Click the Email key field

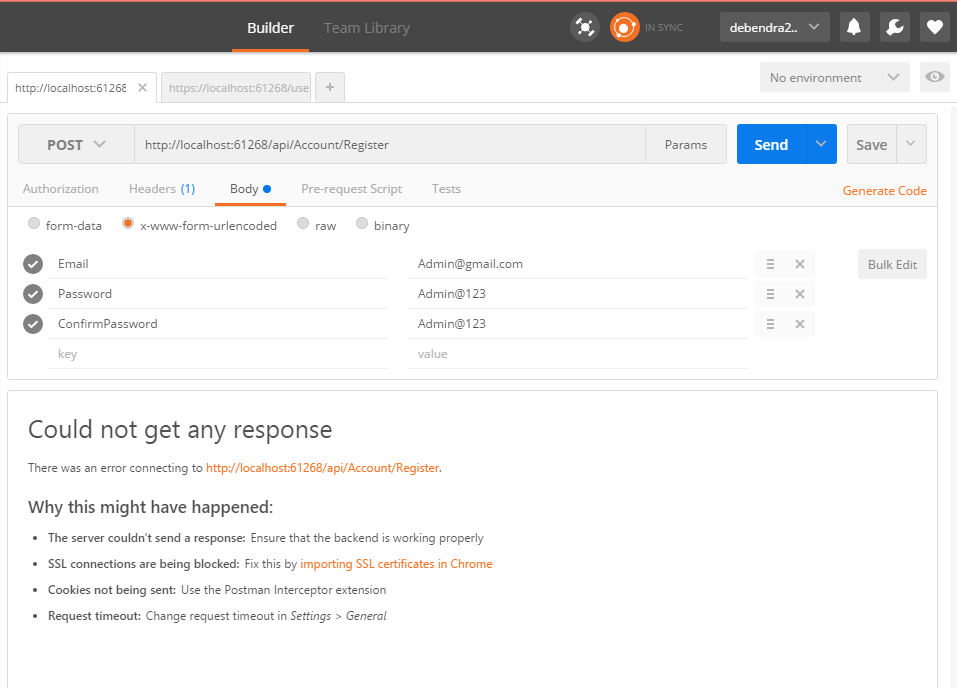point(218,264)
